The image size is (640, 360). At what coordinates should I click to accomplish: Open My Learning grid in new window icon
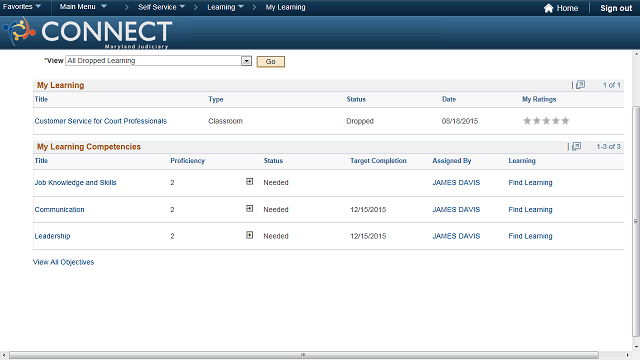coord(580,85)
